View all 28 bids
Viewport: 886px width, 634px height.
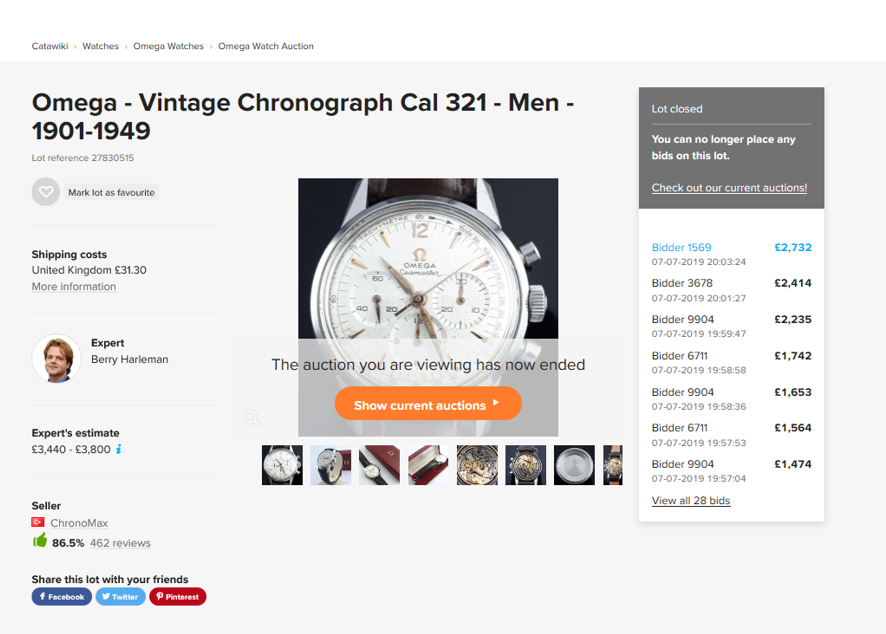click(x=691, y=500)
